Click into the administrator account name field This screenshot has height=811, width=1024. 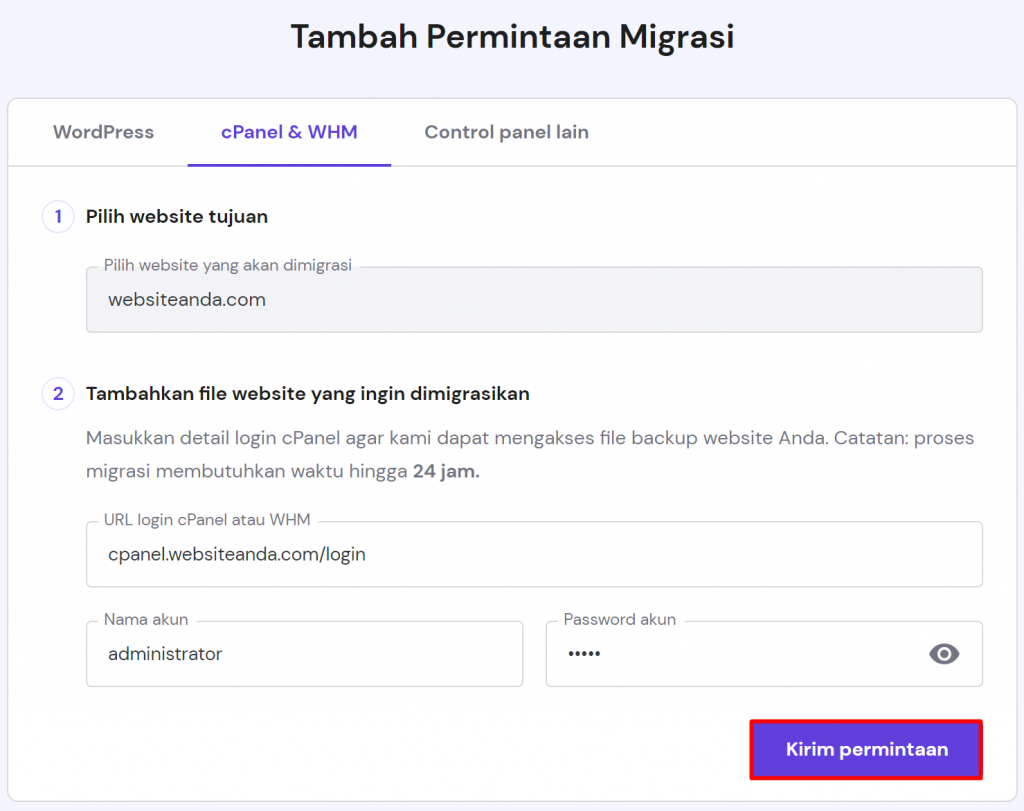click(304, 654)
